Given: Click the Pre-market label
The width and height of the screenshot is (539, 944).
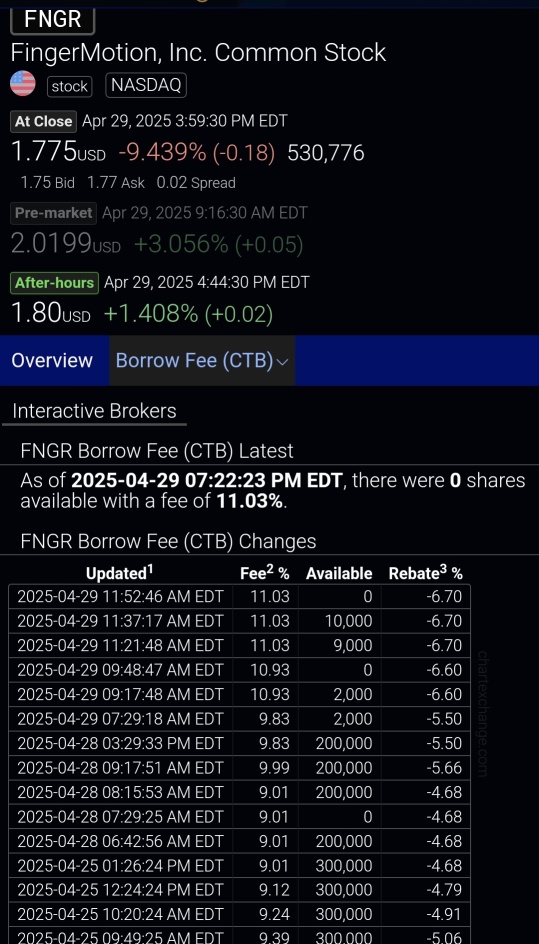Looking at the screenshot, I should point(54,213).
